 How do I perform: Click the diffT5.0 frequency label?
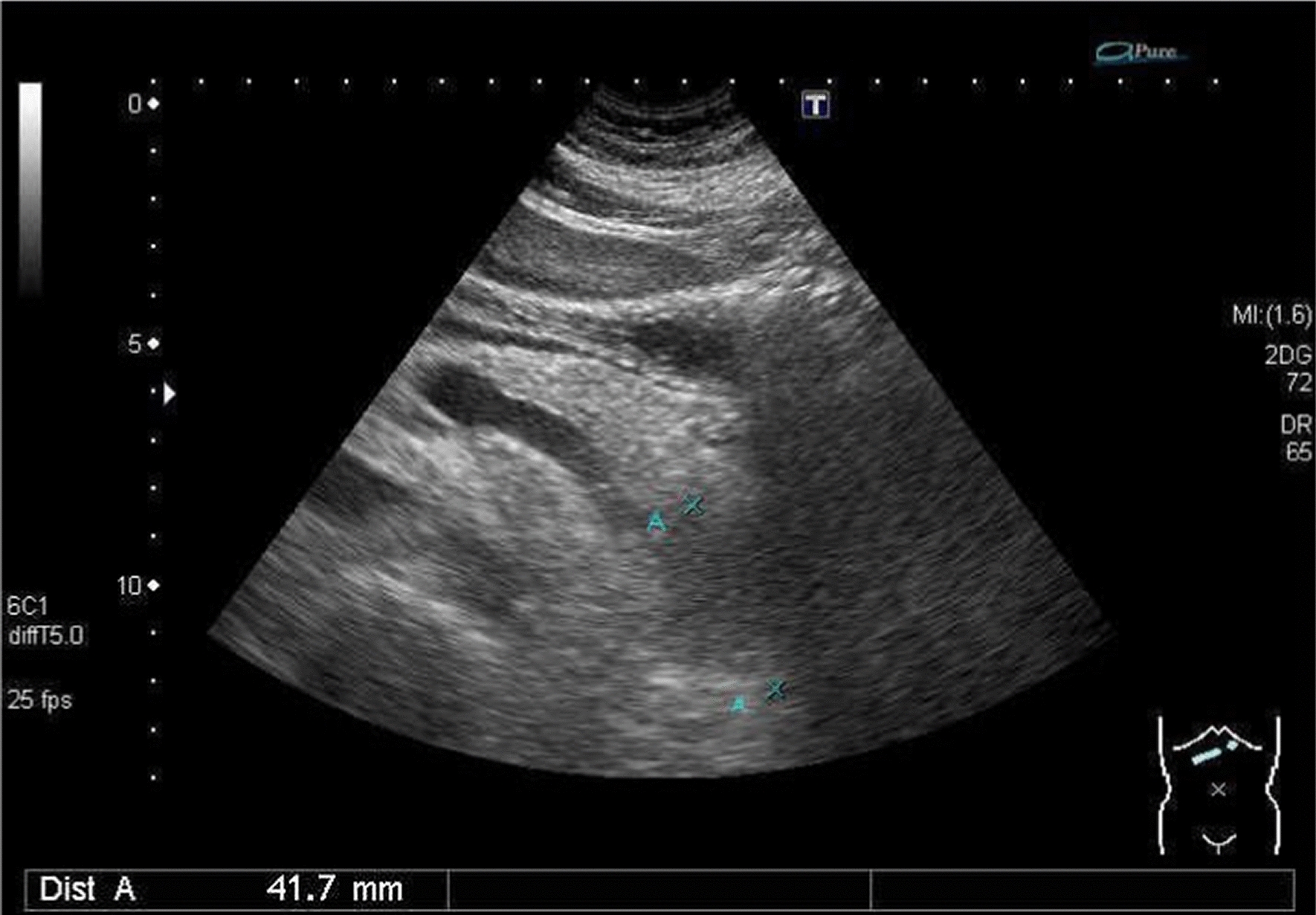[45, 636]
